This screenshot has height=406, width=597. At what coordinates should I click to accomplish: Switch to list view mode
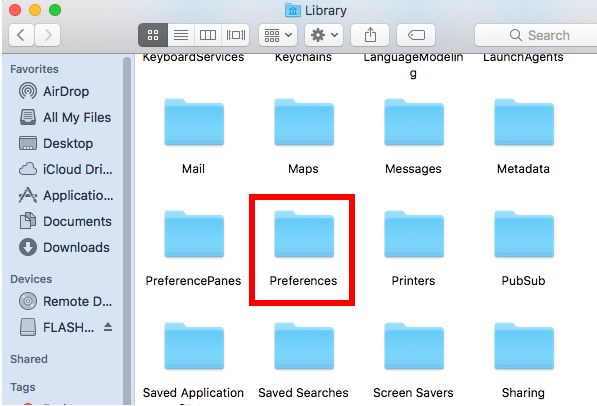181,35
